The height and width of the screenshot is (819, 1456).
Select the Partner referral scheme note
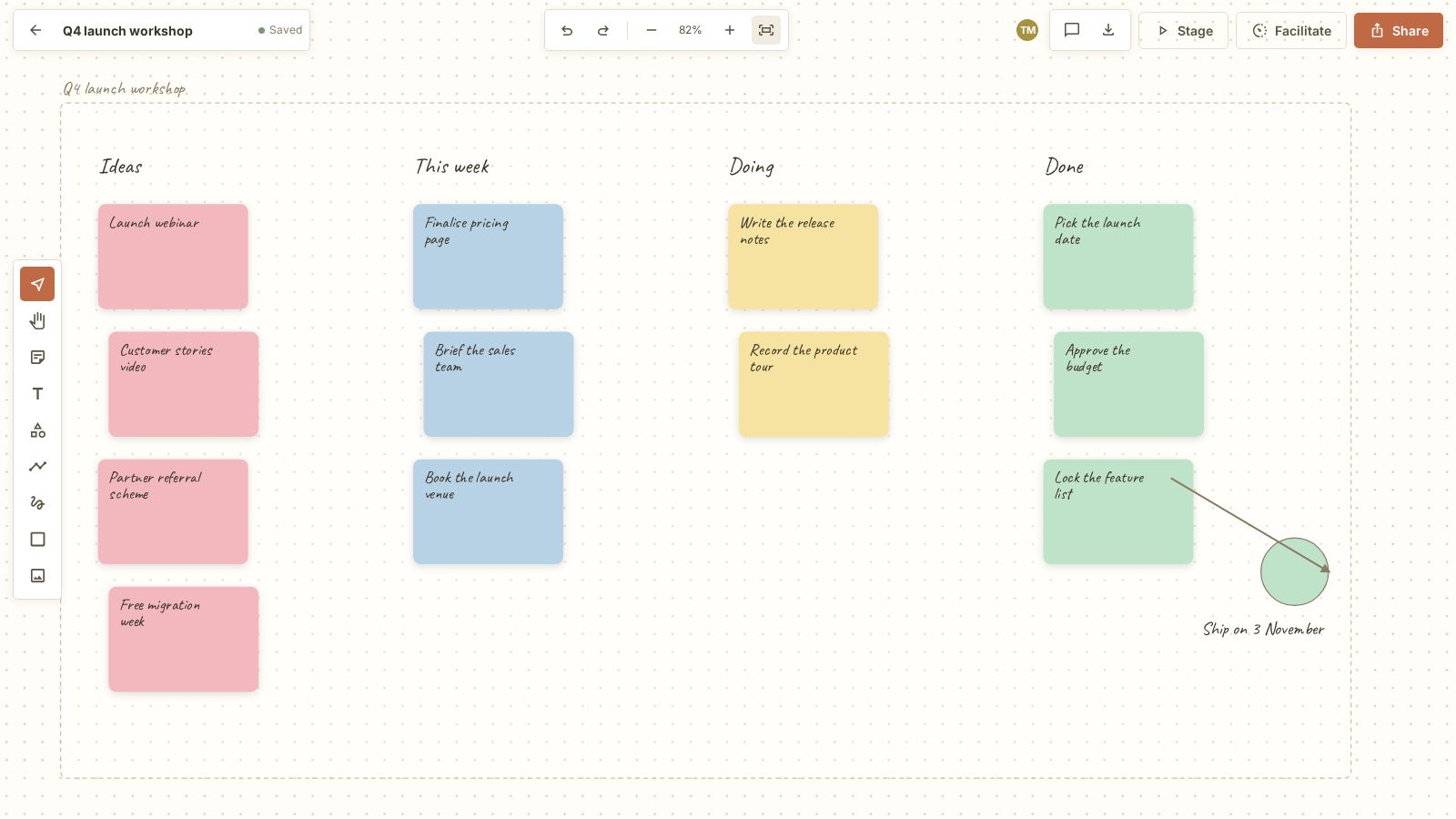tap(173, 511)
